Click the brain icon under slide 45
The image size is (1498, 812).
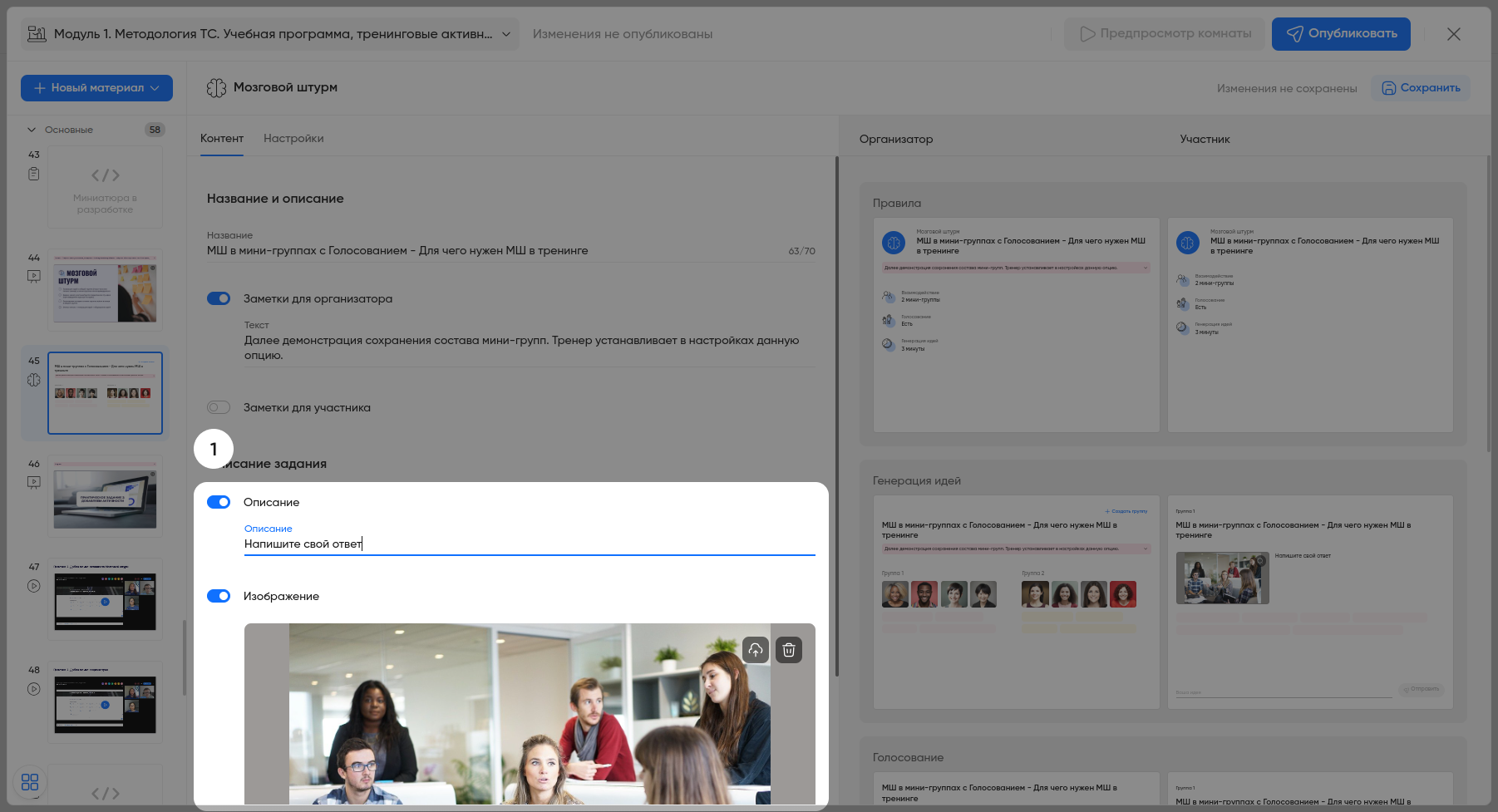pos(33,380)
